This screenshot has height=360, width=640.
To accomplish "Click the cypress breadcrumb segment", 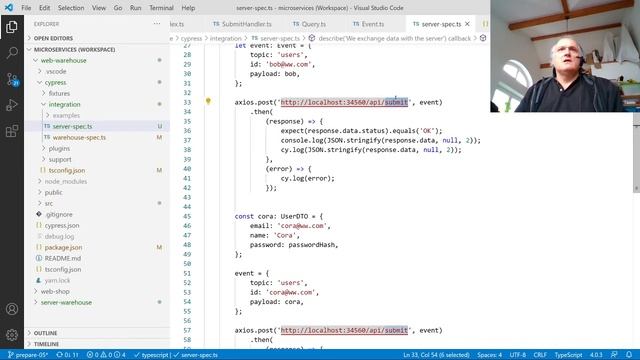I will pos(191,38).
